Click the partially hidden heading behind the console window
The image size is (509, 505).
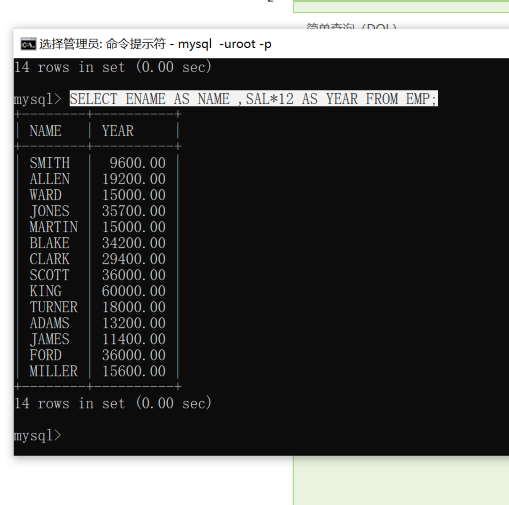352,25
